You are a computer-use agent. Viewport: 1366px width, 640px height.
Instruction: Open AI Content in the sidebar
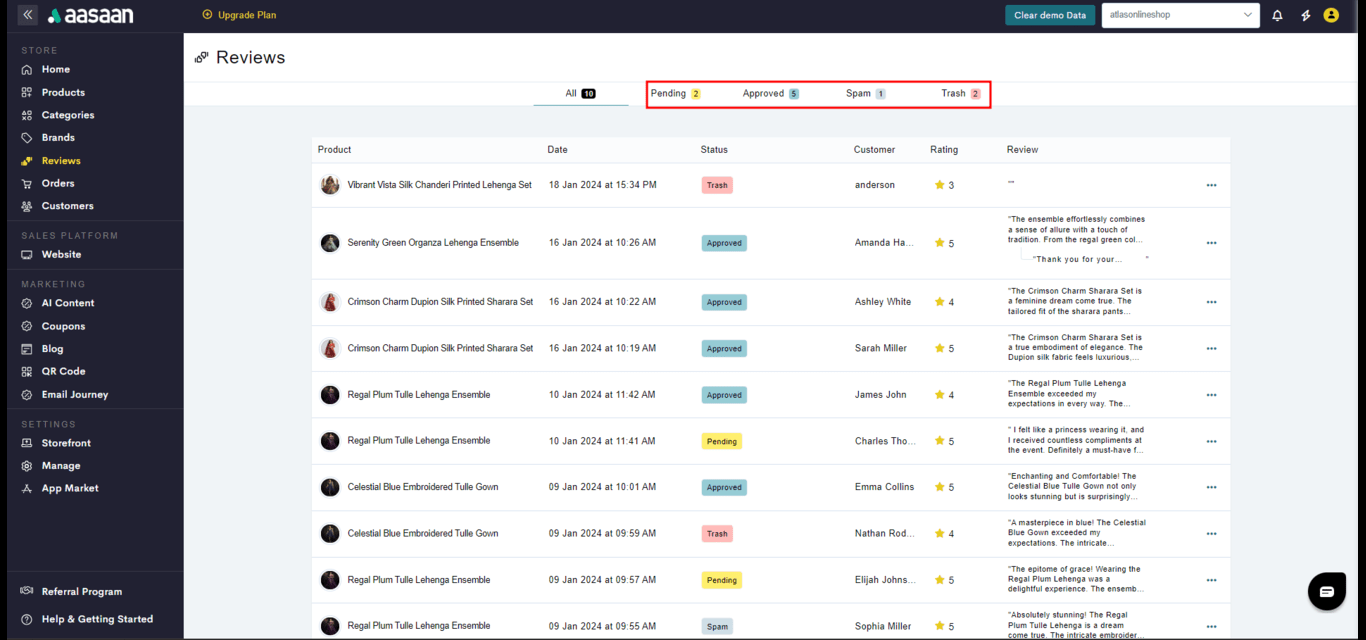(67, 303)
